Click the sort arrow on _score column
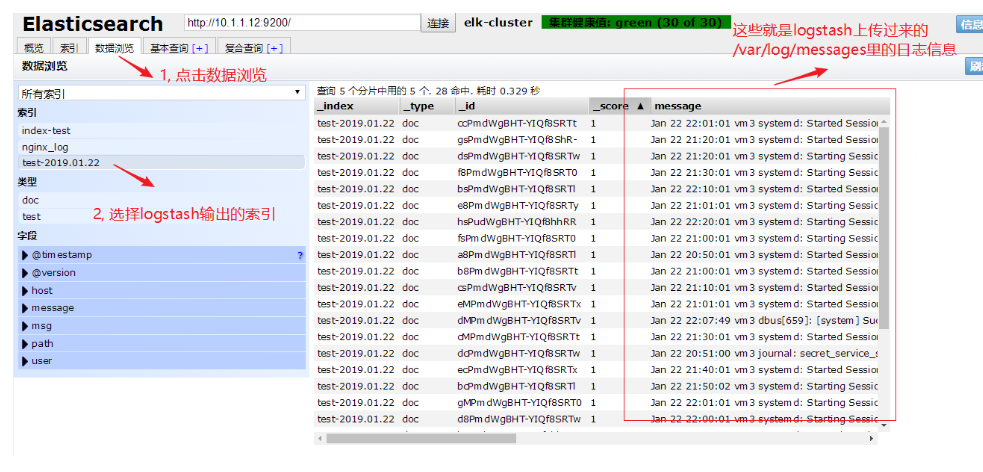This screenshot has width=983, height=472. click(640, 106)
